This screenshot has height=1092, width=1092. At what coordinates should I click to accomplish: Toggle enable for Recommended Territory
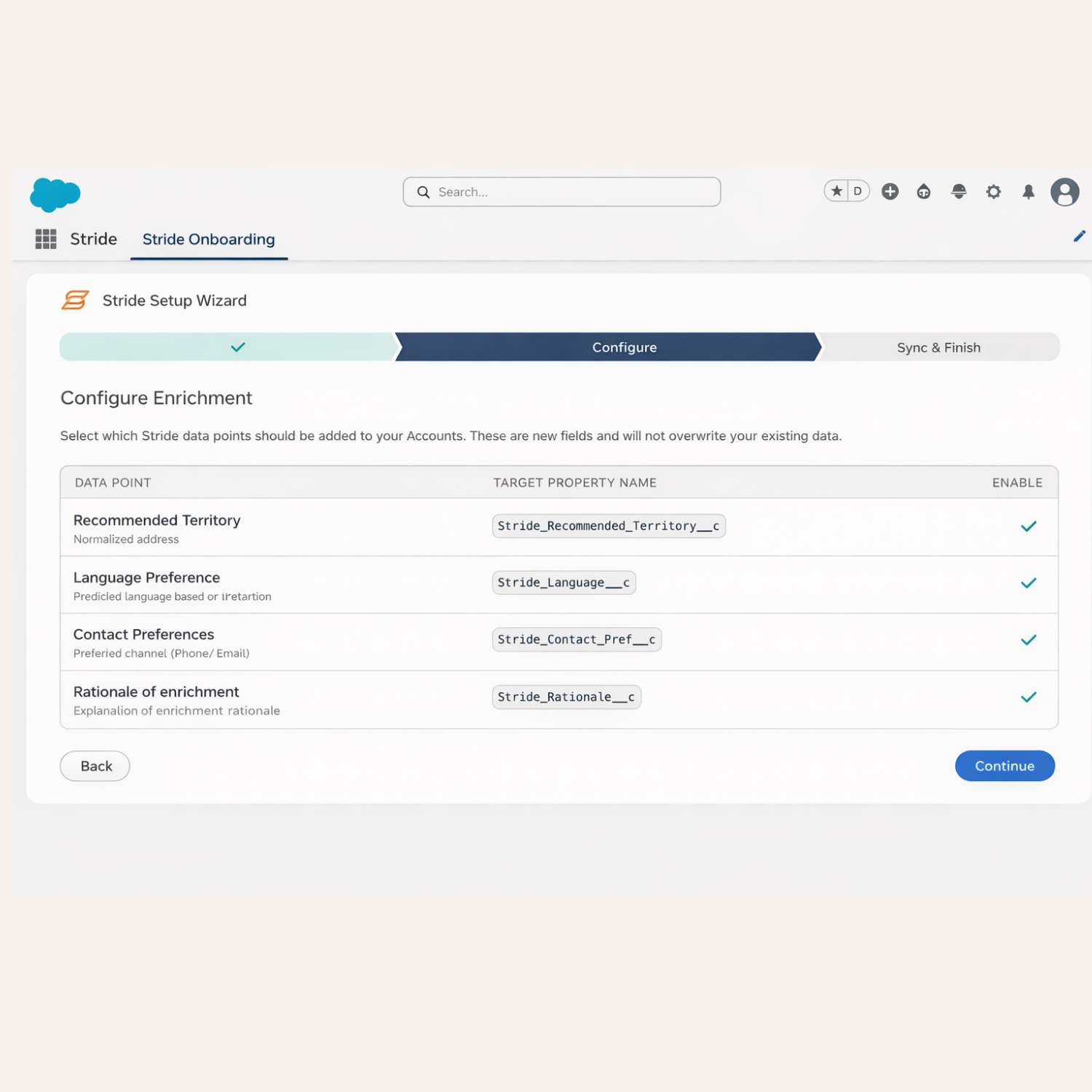click(x=1029, y=526)
